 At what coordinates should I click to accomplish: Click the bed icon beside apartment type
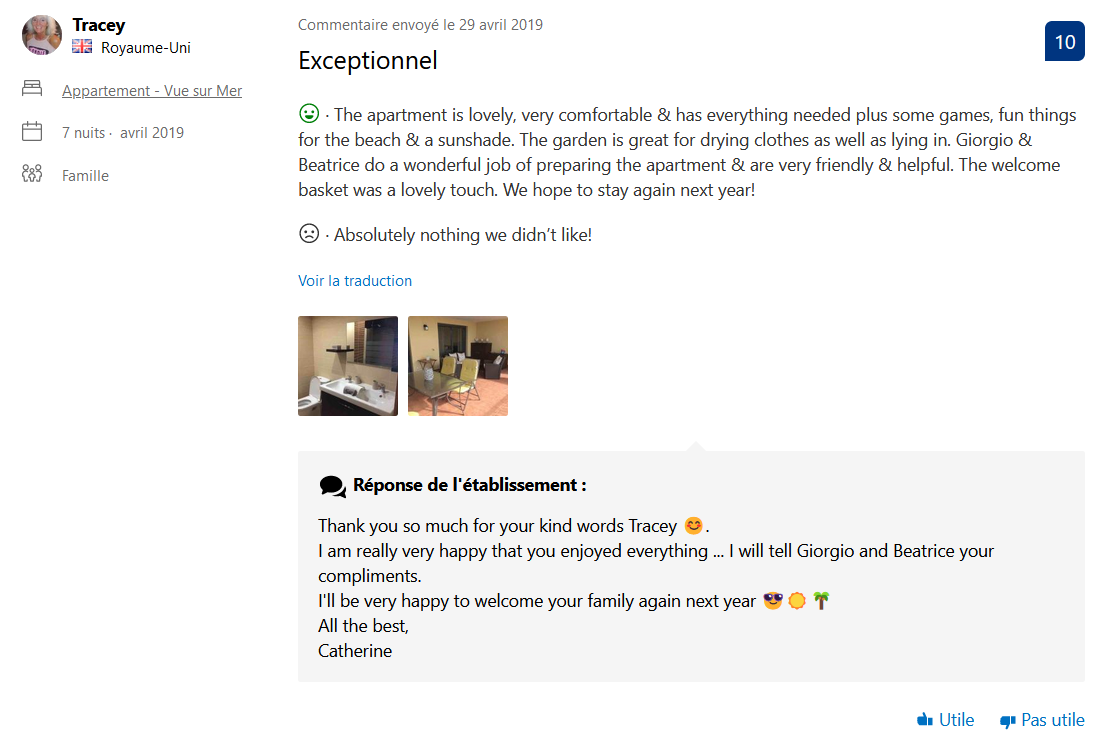tap(32, 89)
